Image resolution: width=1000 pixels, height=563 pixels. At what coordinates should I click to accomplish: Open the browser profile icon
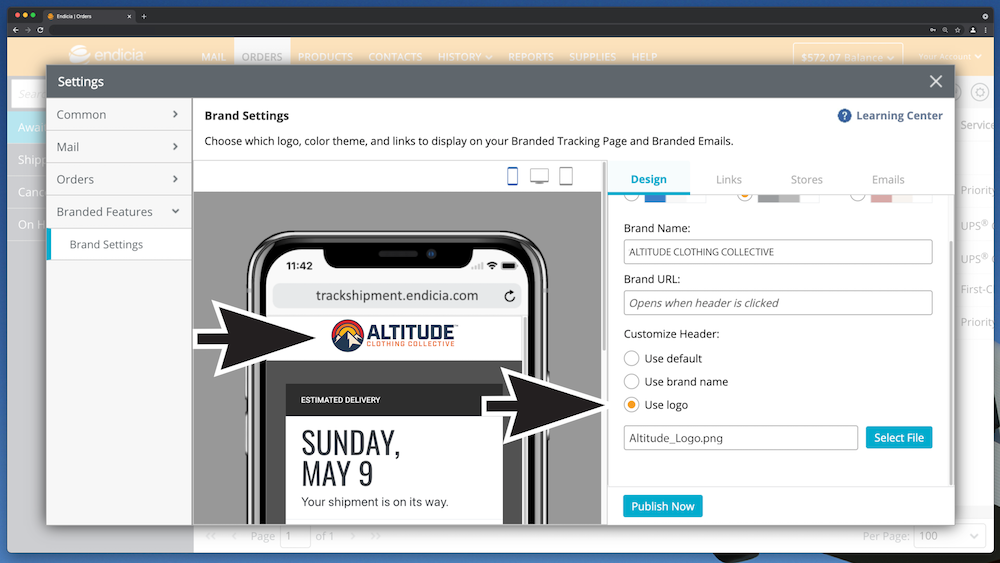tap(973, 30)
